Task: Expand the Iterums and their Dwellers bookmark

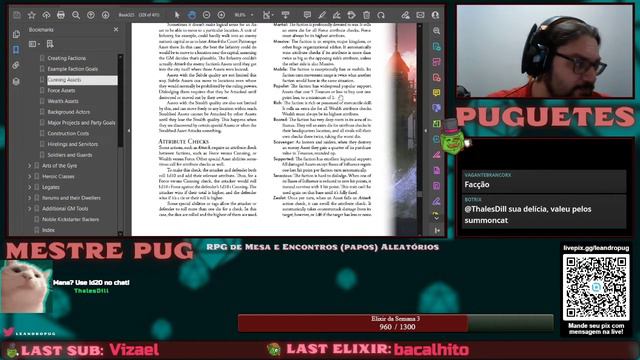Action: pos(29,198)
